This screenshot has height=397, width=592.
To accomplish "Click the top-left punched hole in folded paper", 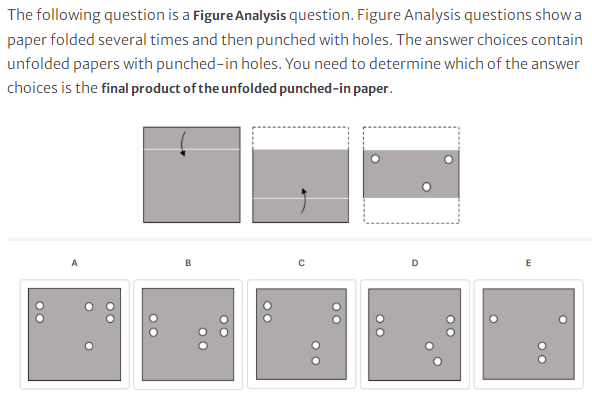I will click(375, 159).
